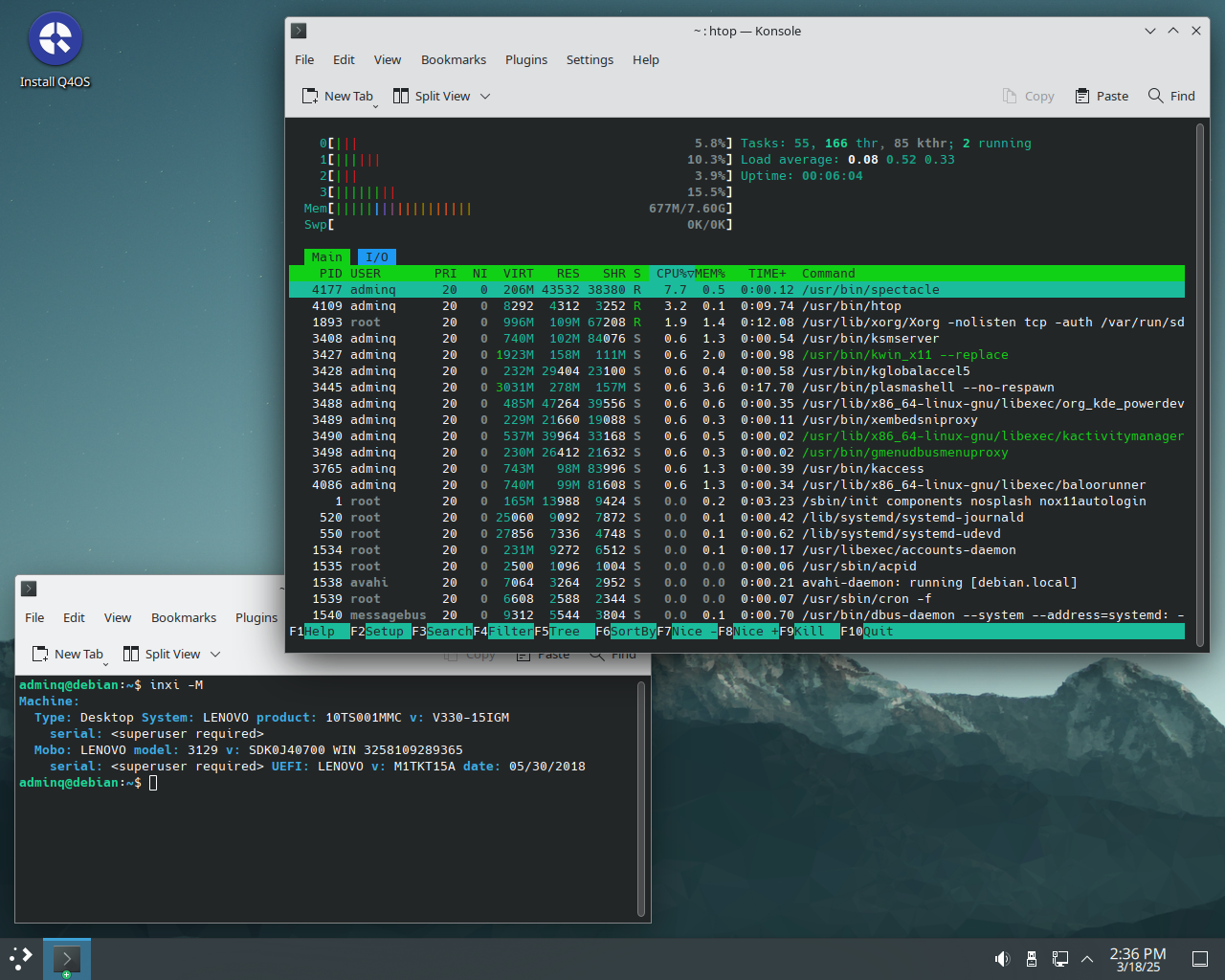Image resolution: width=1225 pixels, height=980 pixels.
Task: Click the Konsole taskbar entry
Action: click(x=67, y=959)
